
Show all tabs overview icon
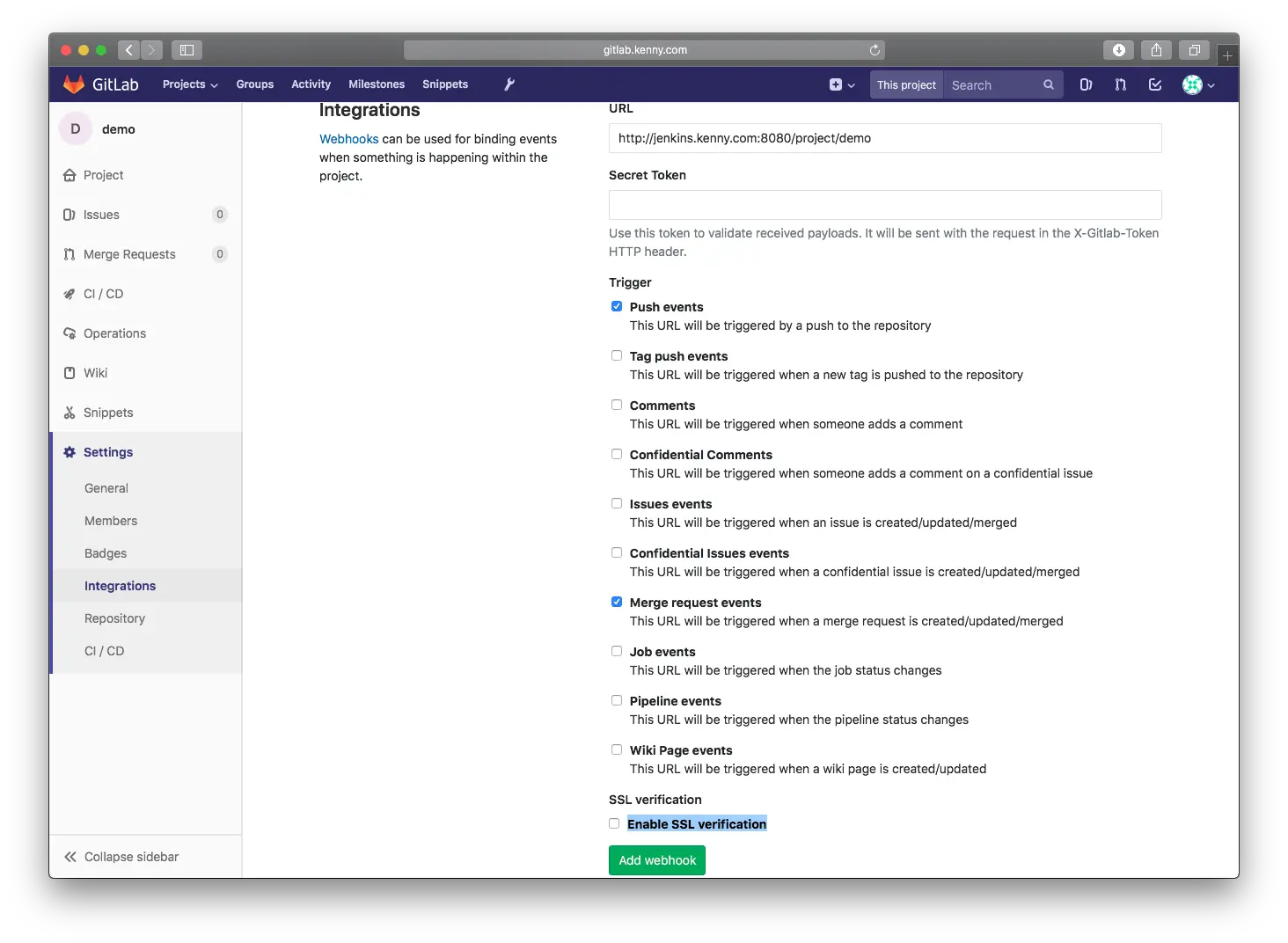click(1195, 50)
